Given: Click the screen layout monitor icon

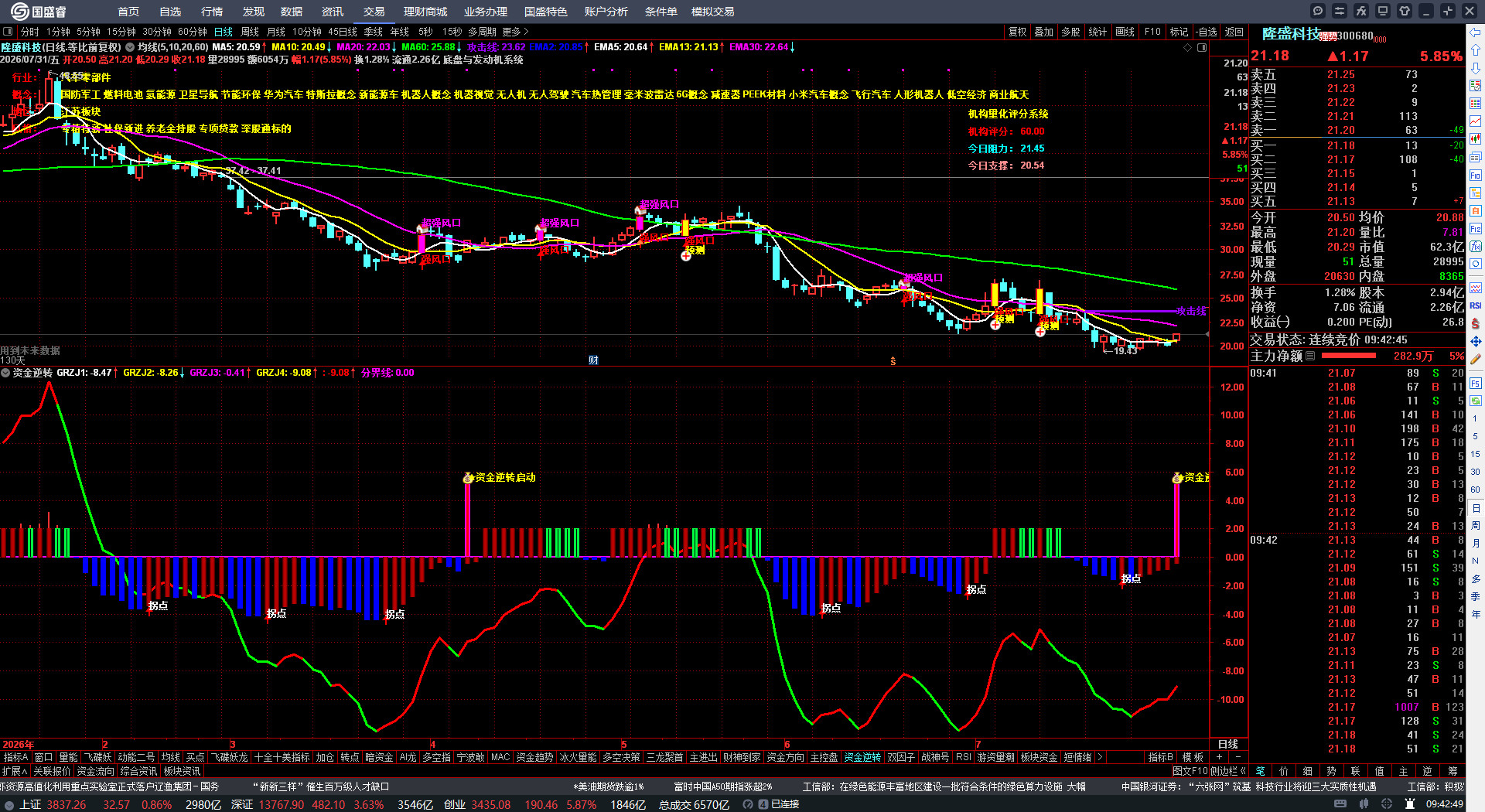Looking at the screenshot, I should pos(1383,11).
